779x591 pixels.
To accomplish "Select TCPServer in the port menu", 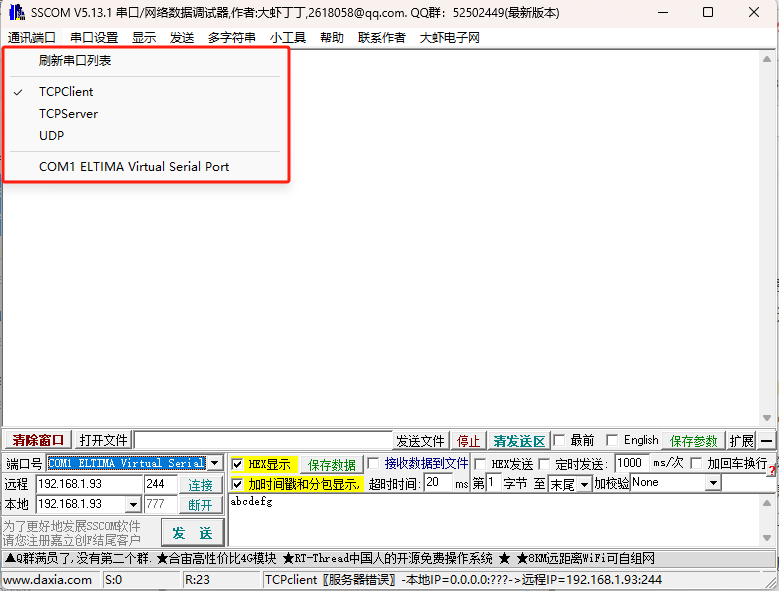I will click(69, 114).
